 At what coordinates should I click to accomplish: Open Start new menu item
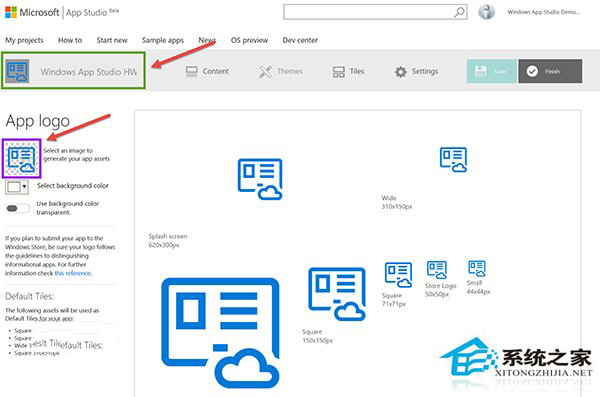coord(112,40)
